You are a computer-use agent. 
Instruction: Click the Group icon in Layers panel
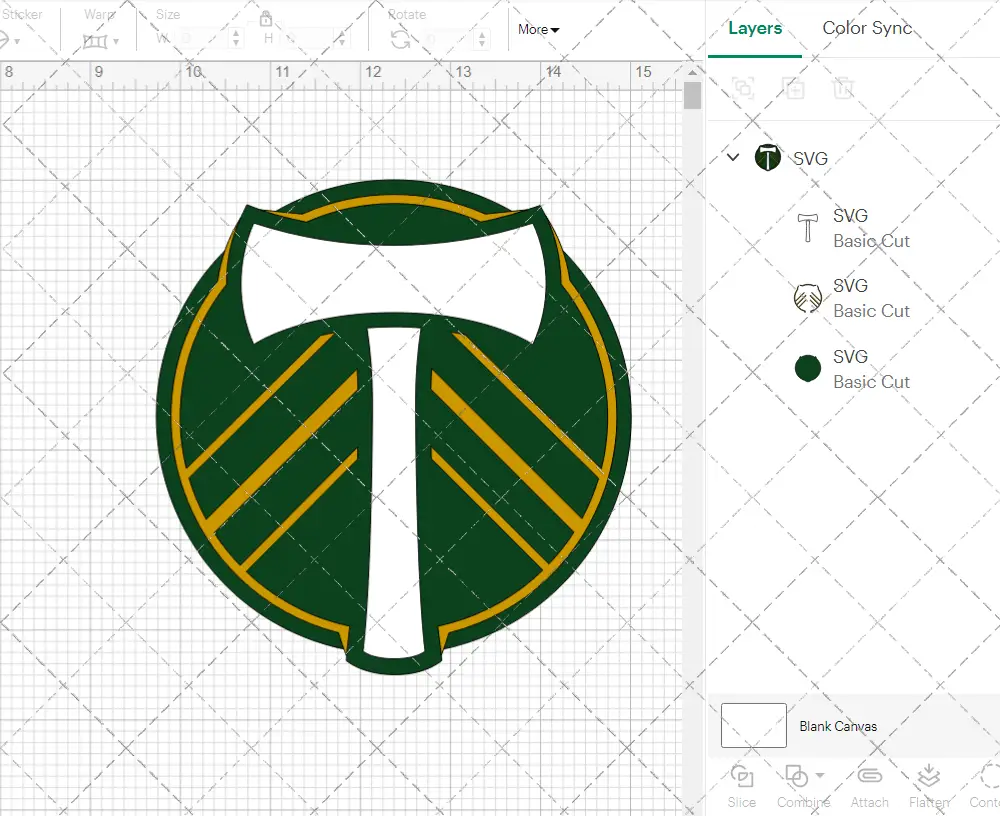pyautogui.click(x=743, y=88)
